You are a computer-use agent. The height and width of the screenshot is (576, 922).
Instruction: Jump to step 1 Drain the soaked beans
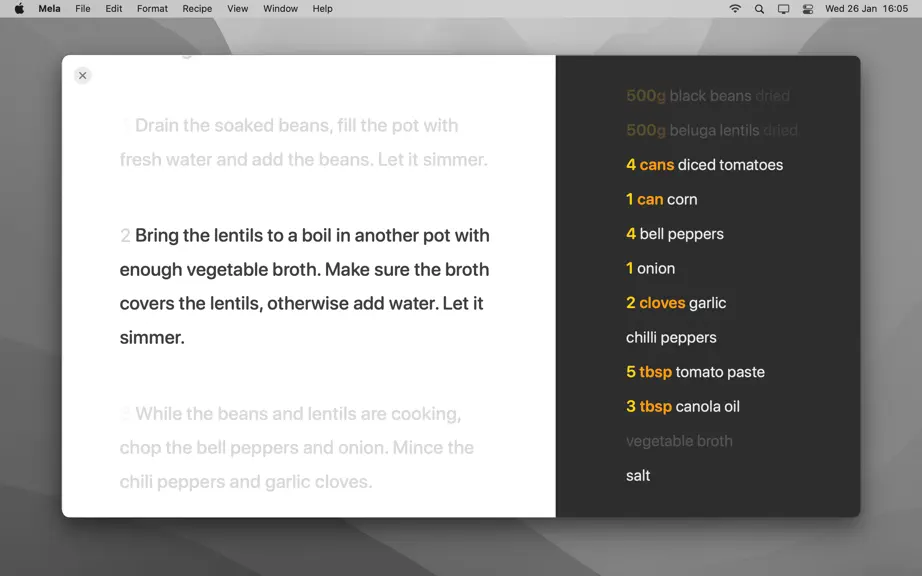tap(303, 142)
